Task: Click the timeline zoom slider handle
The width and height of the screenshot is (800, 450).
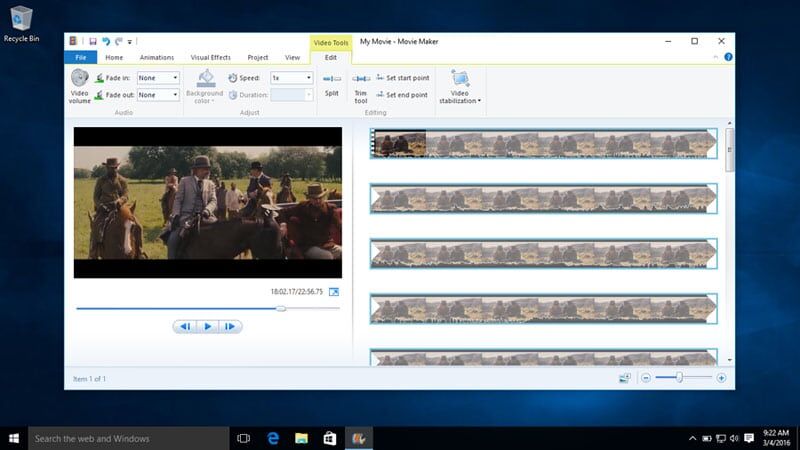Action: coord(679,378)
